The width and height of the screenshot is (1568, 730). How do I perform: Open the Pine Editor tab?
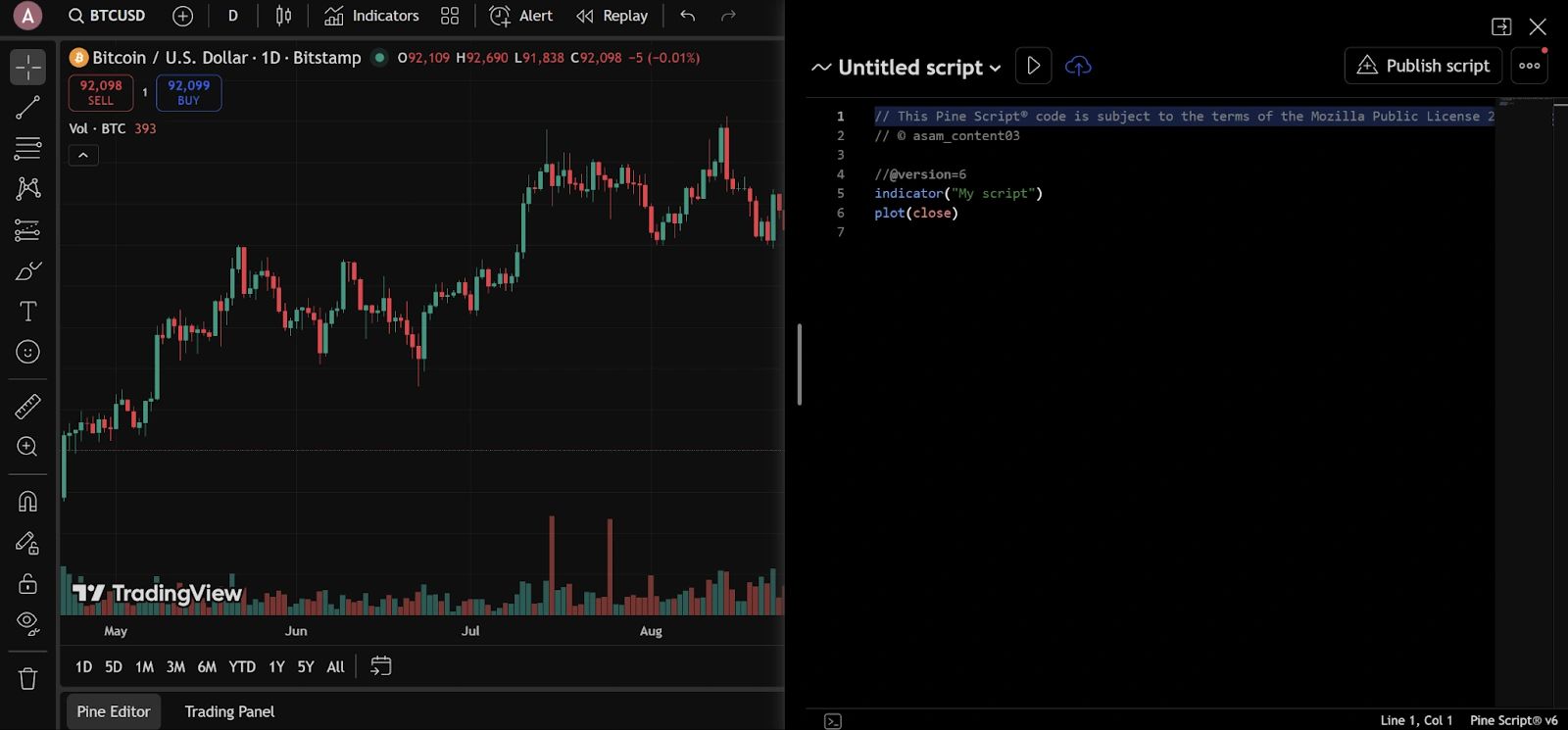coord(114,711)
